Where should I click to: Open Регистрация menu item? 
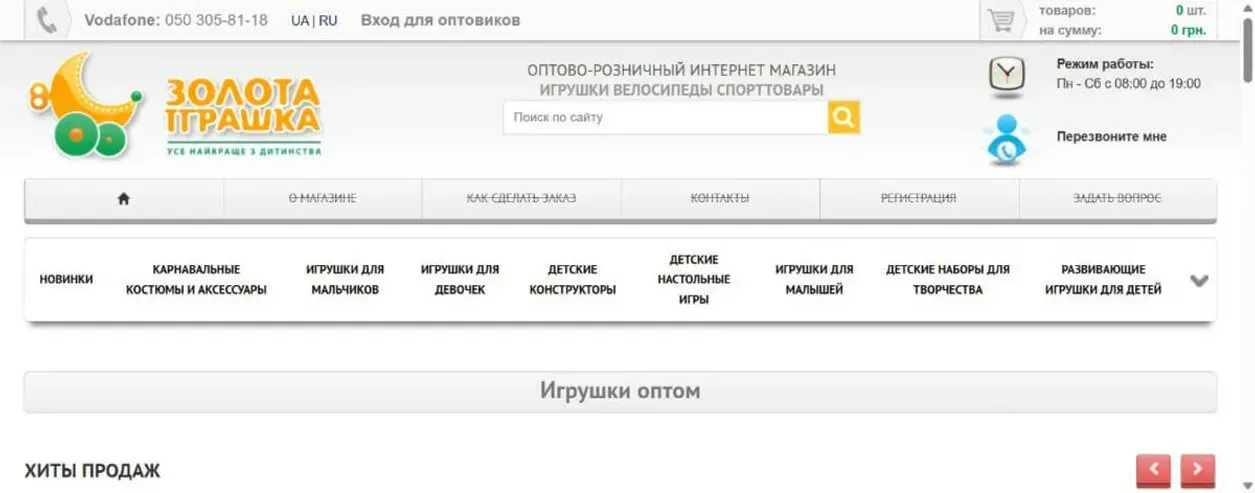pyautogui.click(x=918, y=198)
